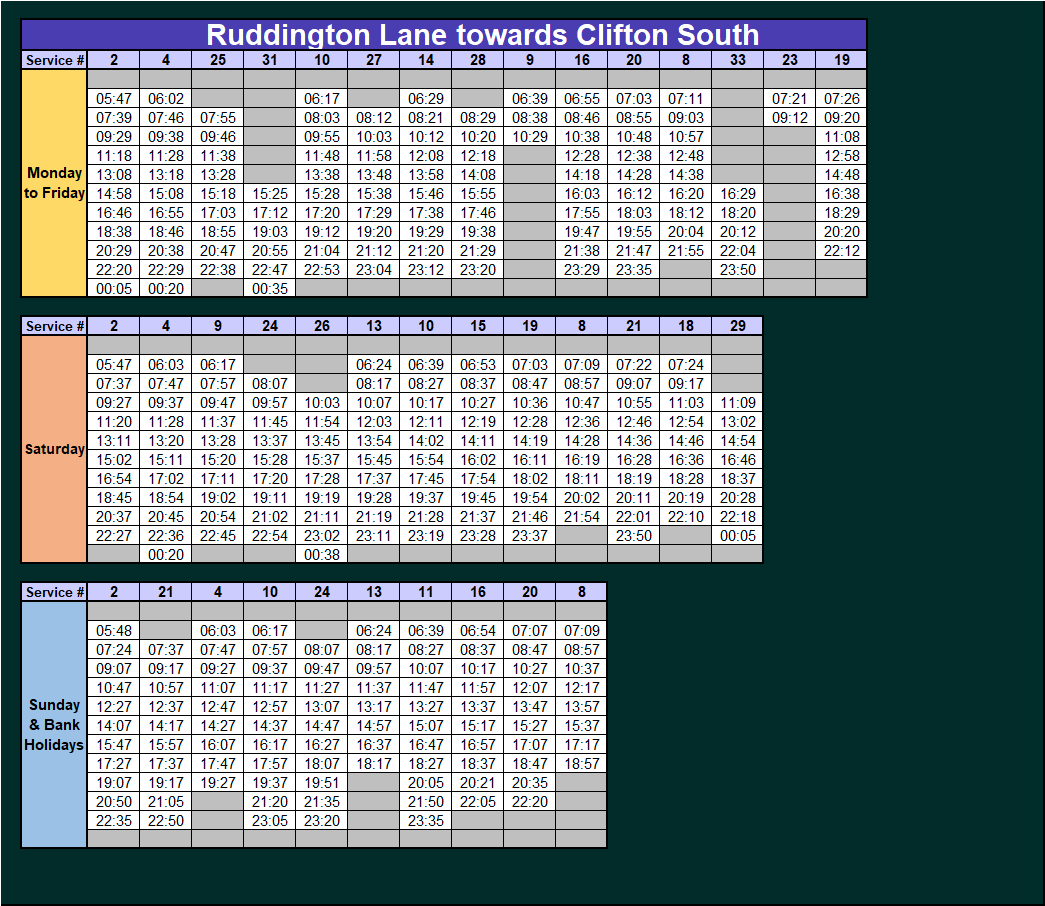Select service number 31 column header
The width and height of the screenshot is (1045, 906).
pos(270,60)
